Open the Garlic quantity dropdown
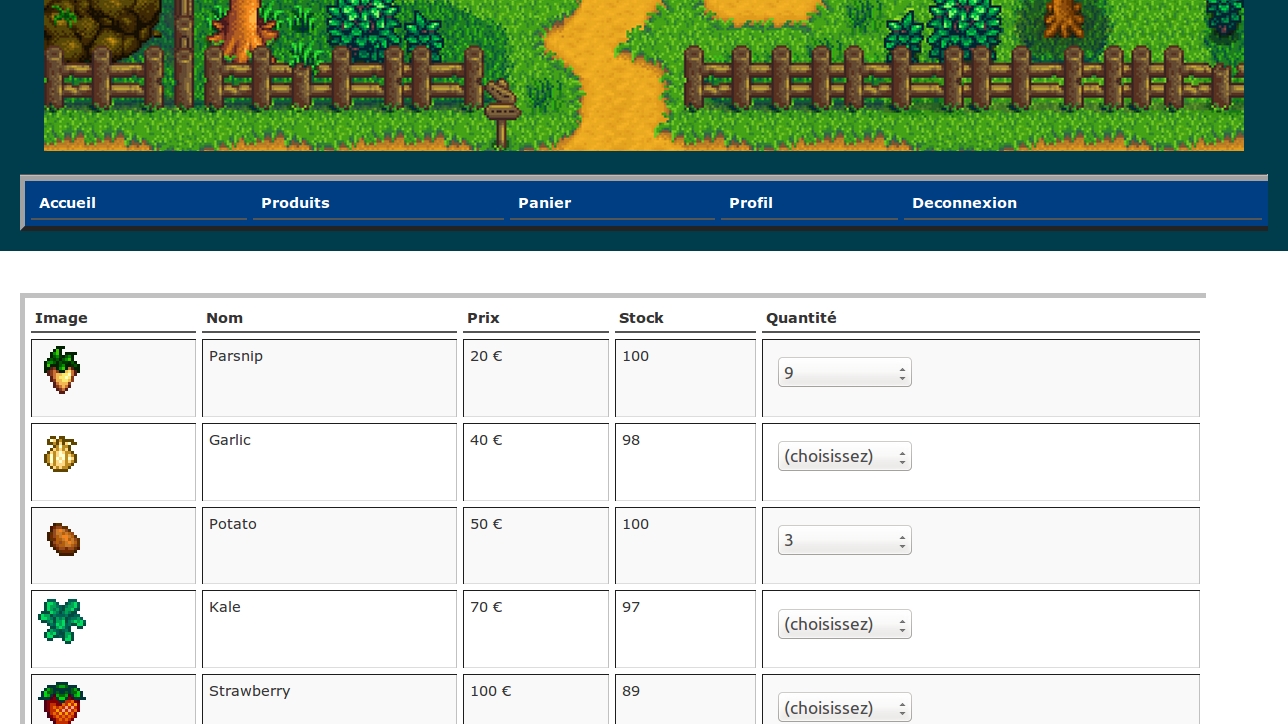The height and width of the screenshot is (724, 1288). click(845, 457)
